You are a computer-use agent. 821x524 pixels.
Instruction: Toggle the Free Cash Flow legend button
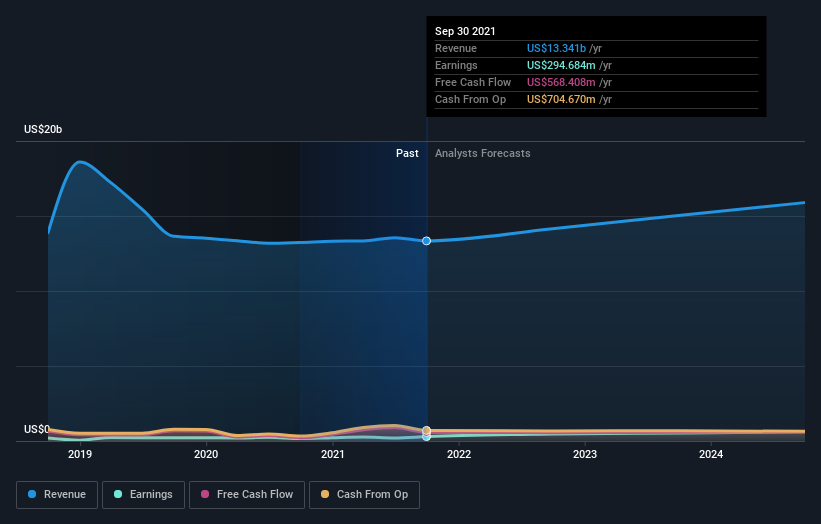click(247, 495)
